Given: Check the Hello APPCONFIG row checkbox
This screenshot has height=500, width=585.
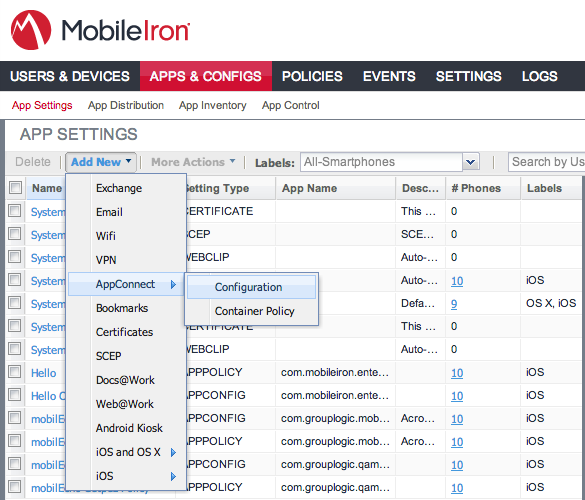Looking at the screenshot, I should (x=15, y=395).
